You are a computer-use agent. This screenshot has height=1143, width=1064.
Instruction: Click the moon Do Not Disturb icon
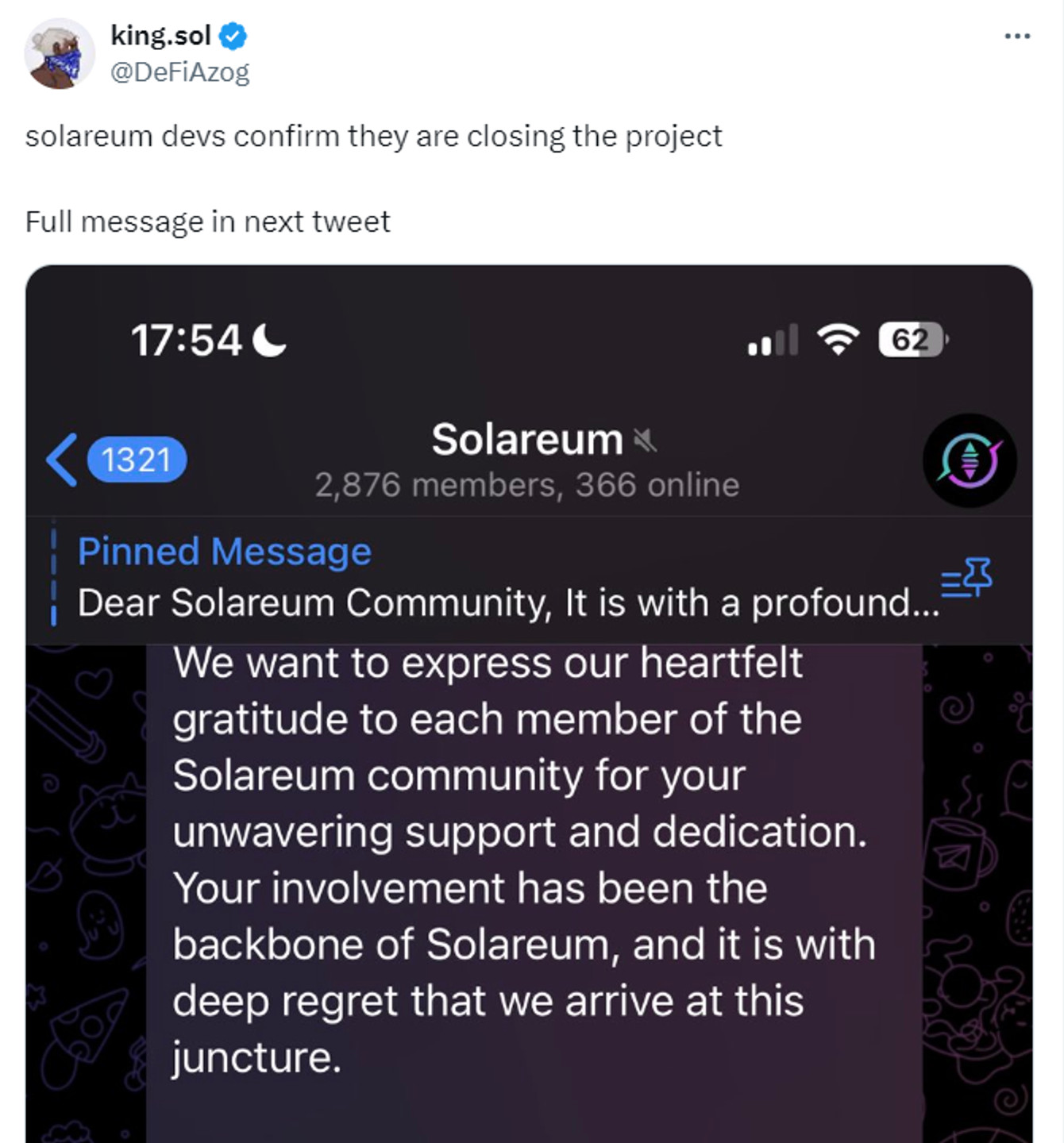269,341
